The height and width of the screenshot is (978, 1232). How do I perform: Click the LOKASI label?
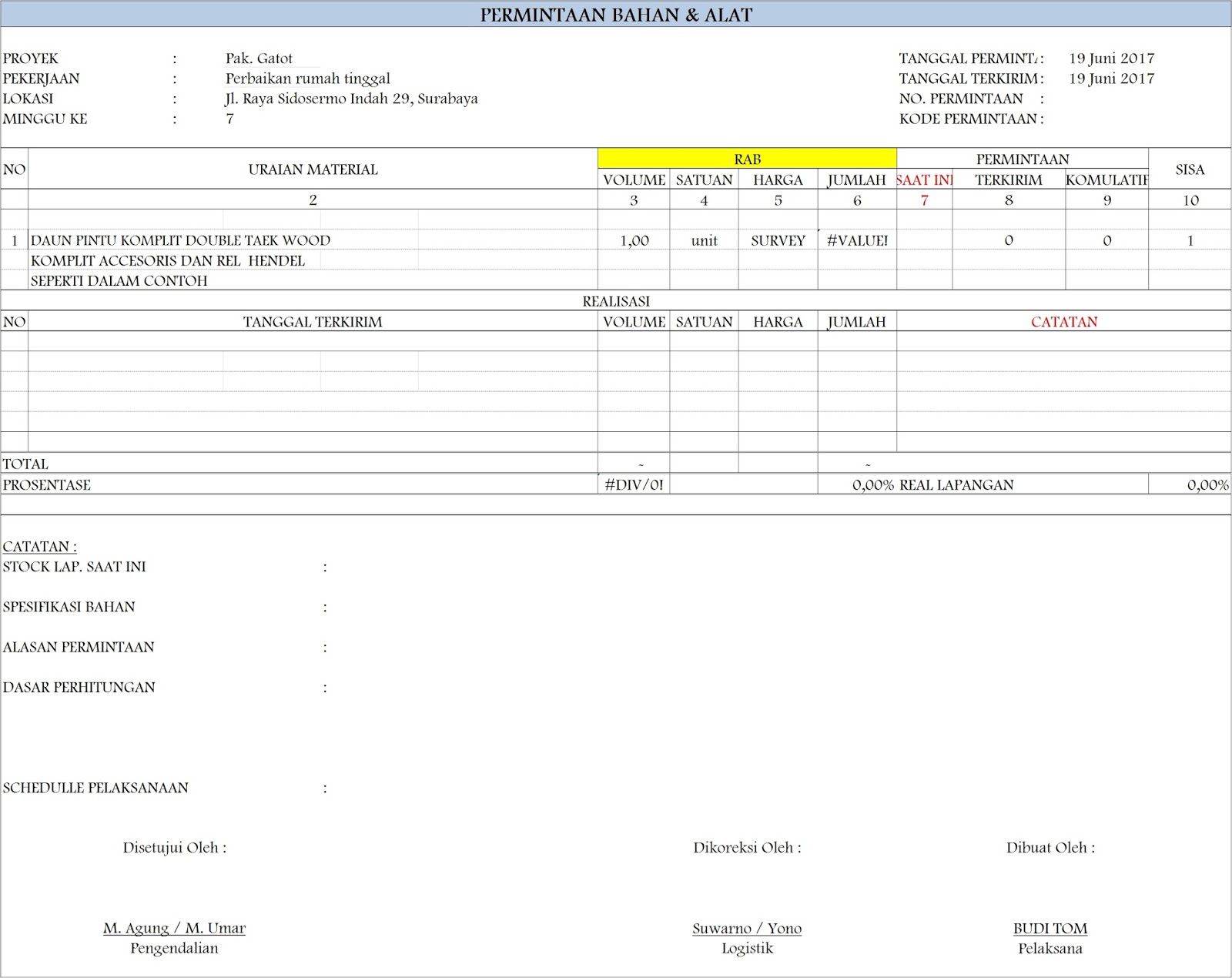28,99
